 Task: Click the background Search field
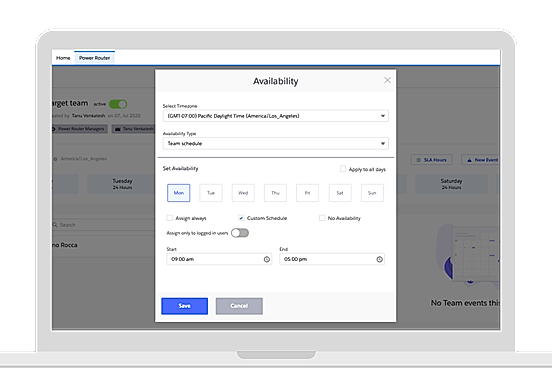click(x=104, y=225)
